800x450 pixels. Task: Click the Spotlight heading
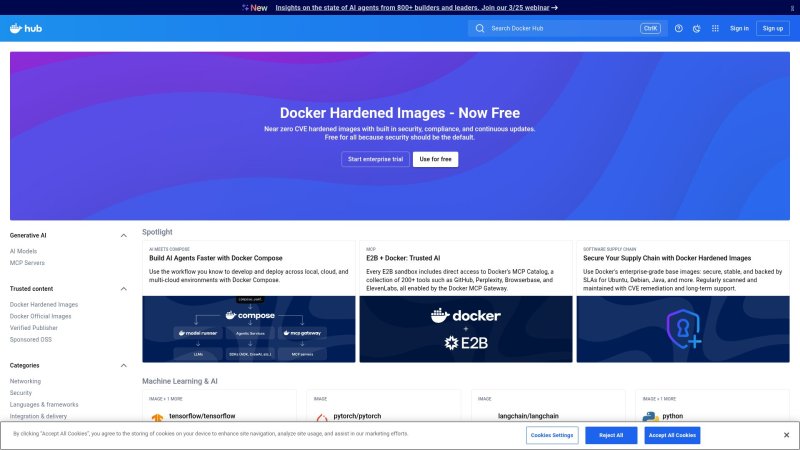[x=157, y=232]
